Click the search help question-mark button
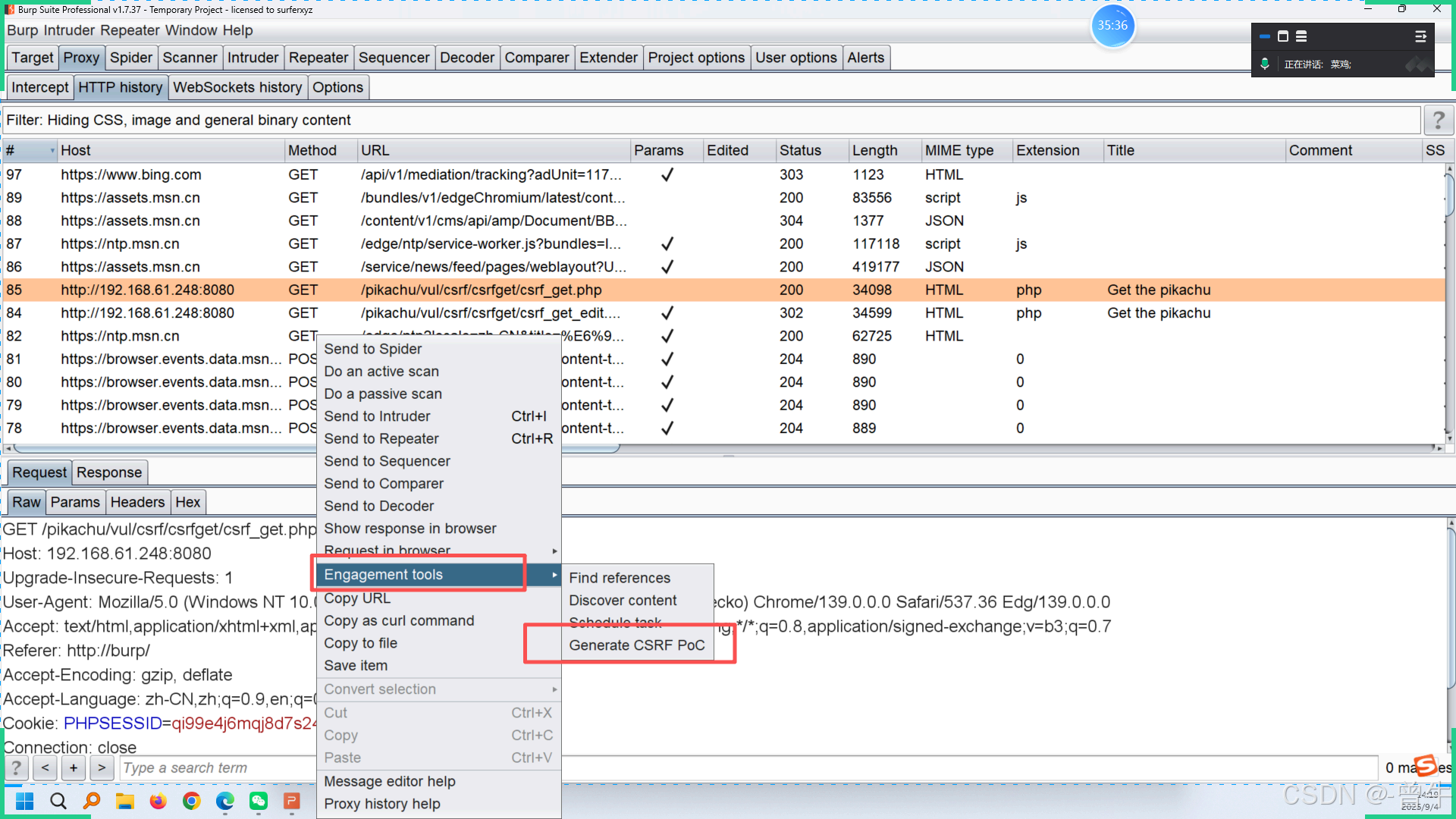The width and height of the screenshot is (1456, 819). [17, 767]
